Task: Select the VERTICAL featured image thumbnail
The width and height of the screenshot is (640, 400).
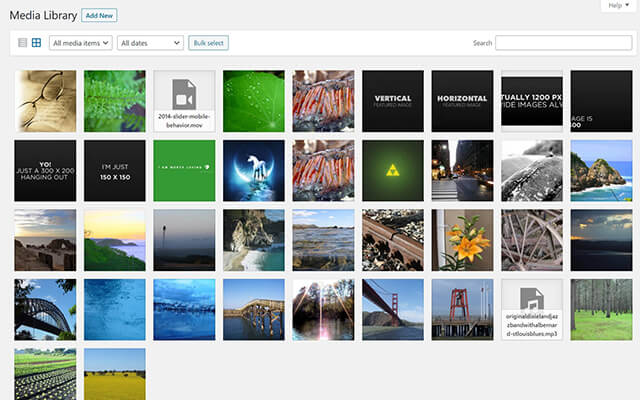Action: coord(393,101)
